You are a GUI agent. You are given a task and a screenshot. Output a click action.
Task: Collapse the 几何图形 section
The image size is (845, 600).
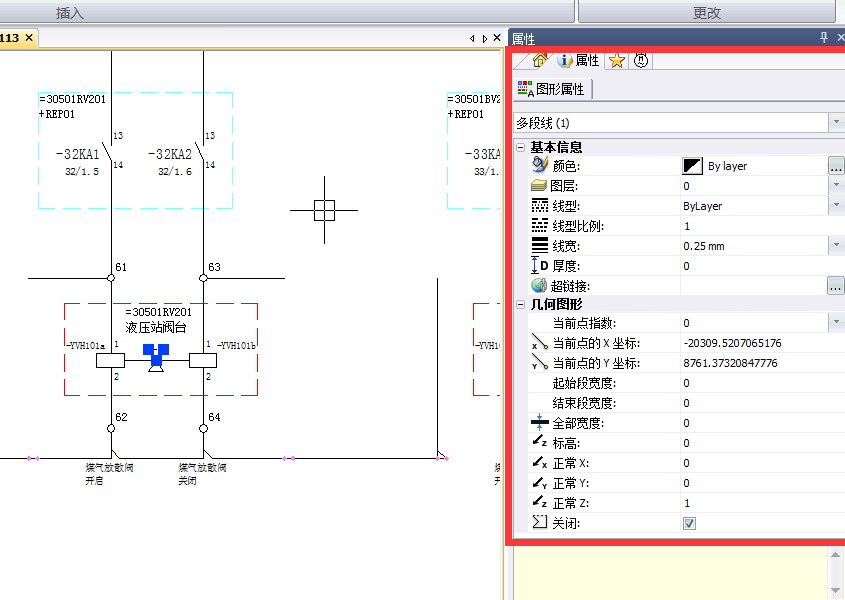521,305
